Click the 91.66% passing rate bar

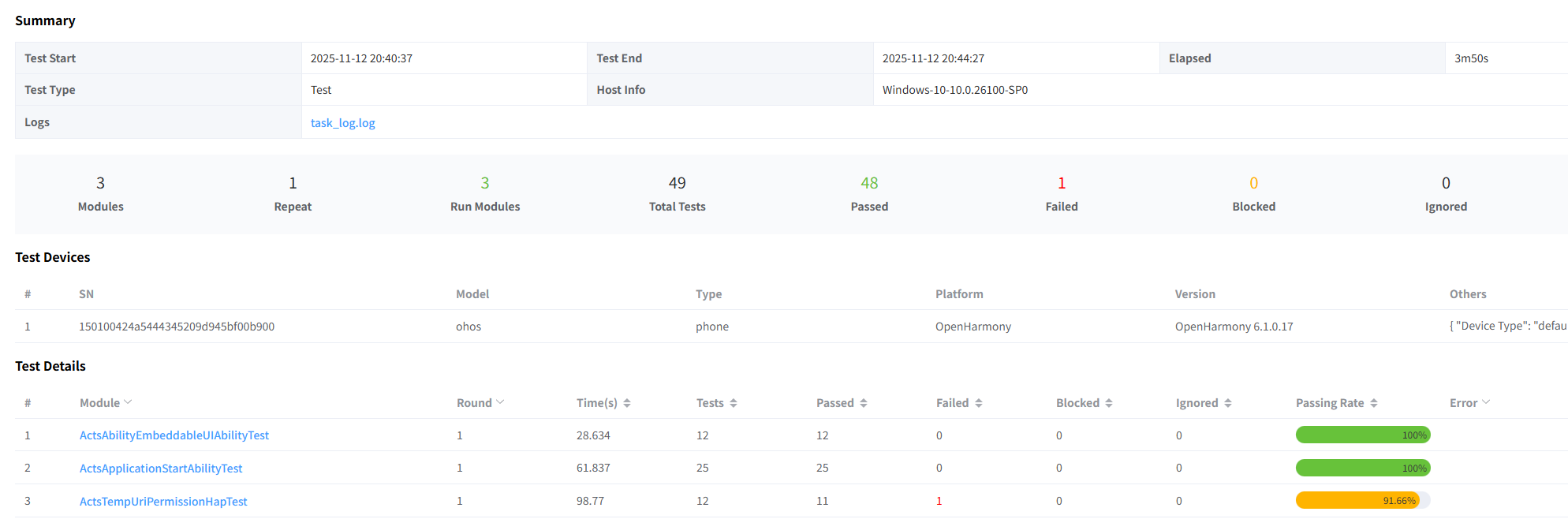[1362, 501]
